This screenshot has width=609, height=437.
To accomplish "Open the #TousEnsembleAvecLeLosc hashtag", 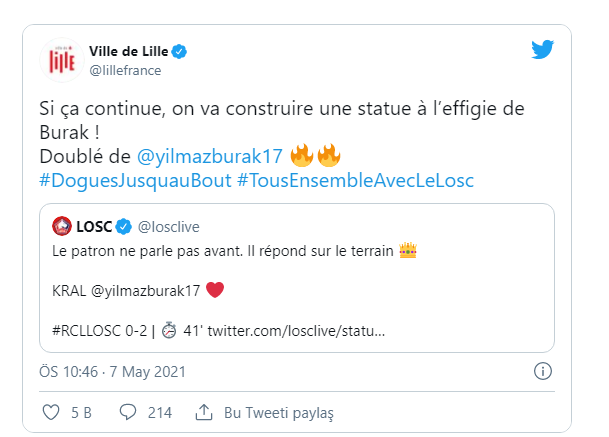I will 355,181.
